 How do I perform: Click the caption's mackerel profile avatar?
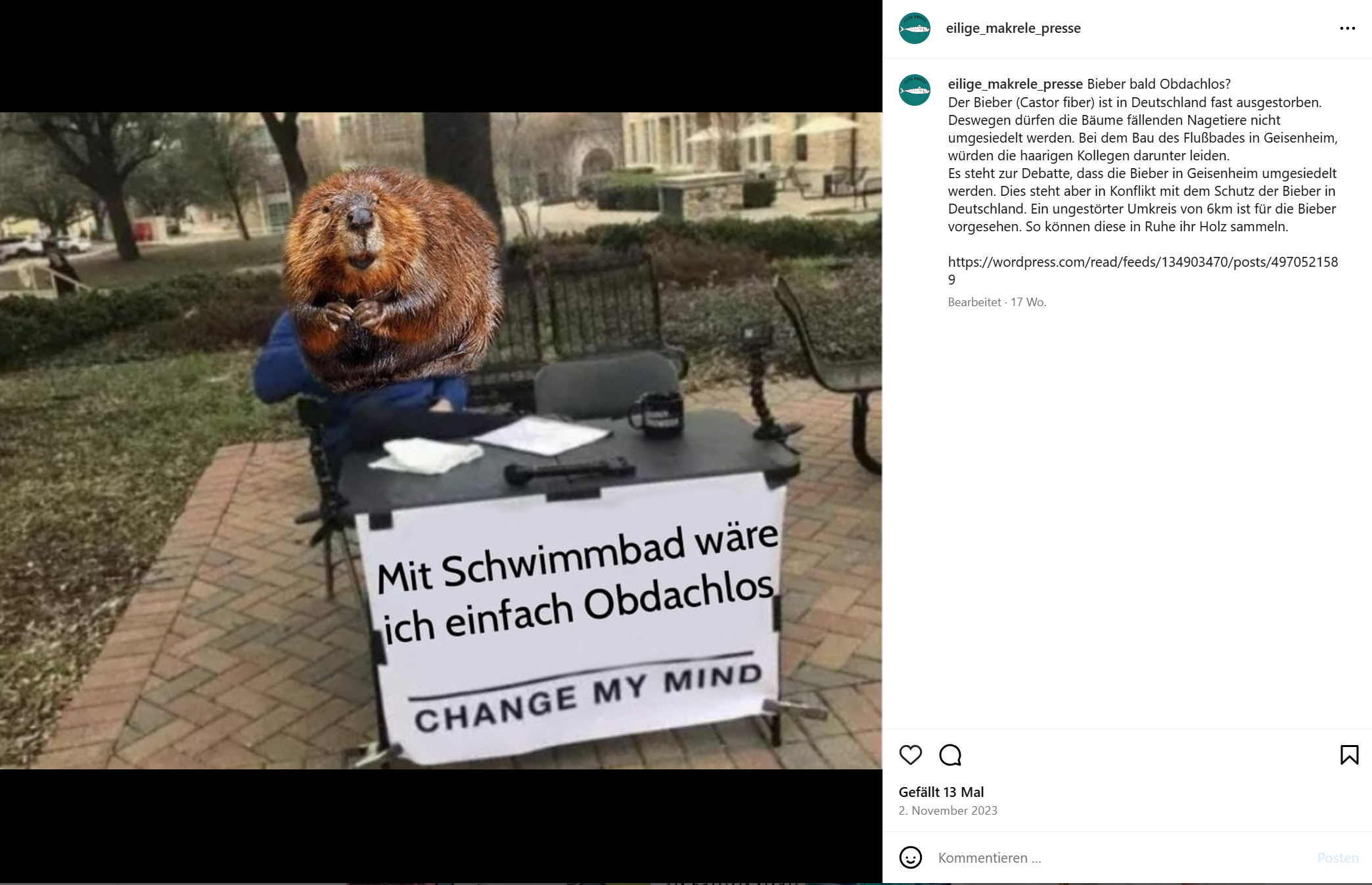pyautogui.click(x=914, y=90)
